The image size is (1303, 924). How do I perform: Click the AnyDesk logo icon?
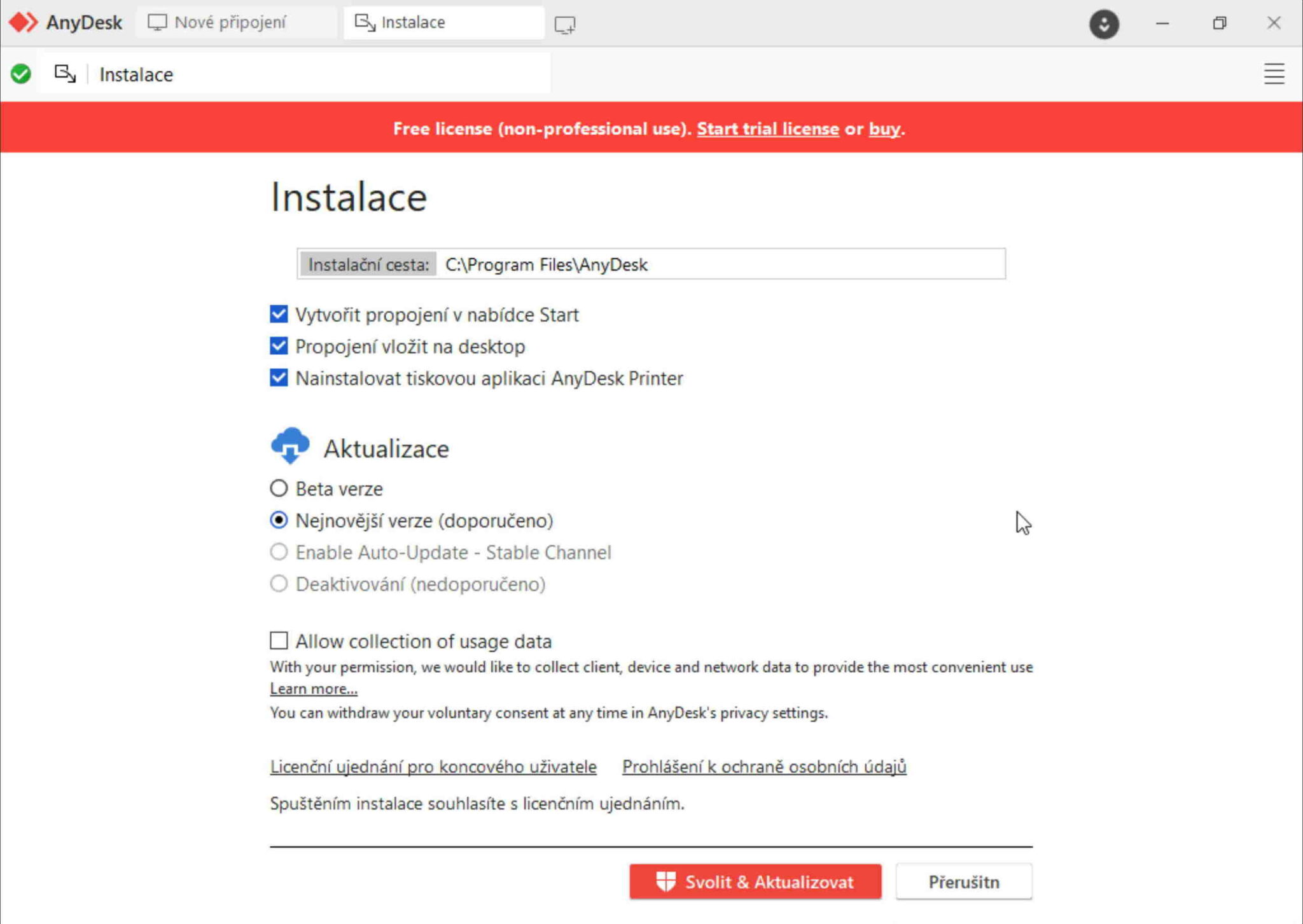pyautogui.click(x=24, y=22)
